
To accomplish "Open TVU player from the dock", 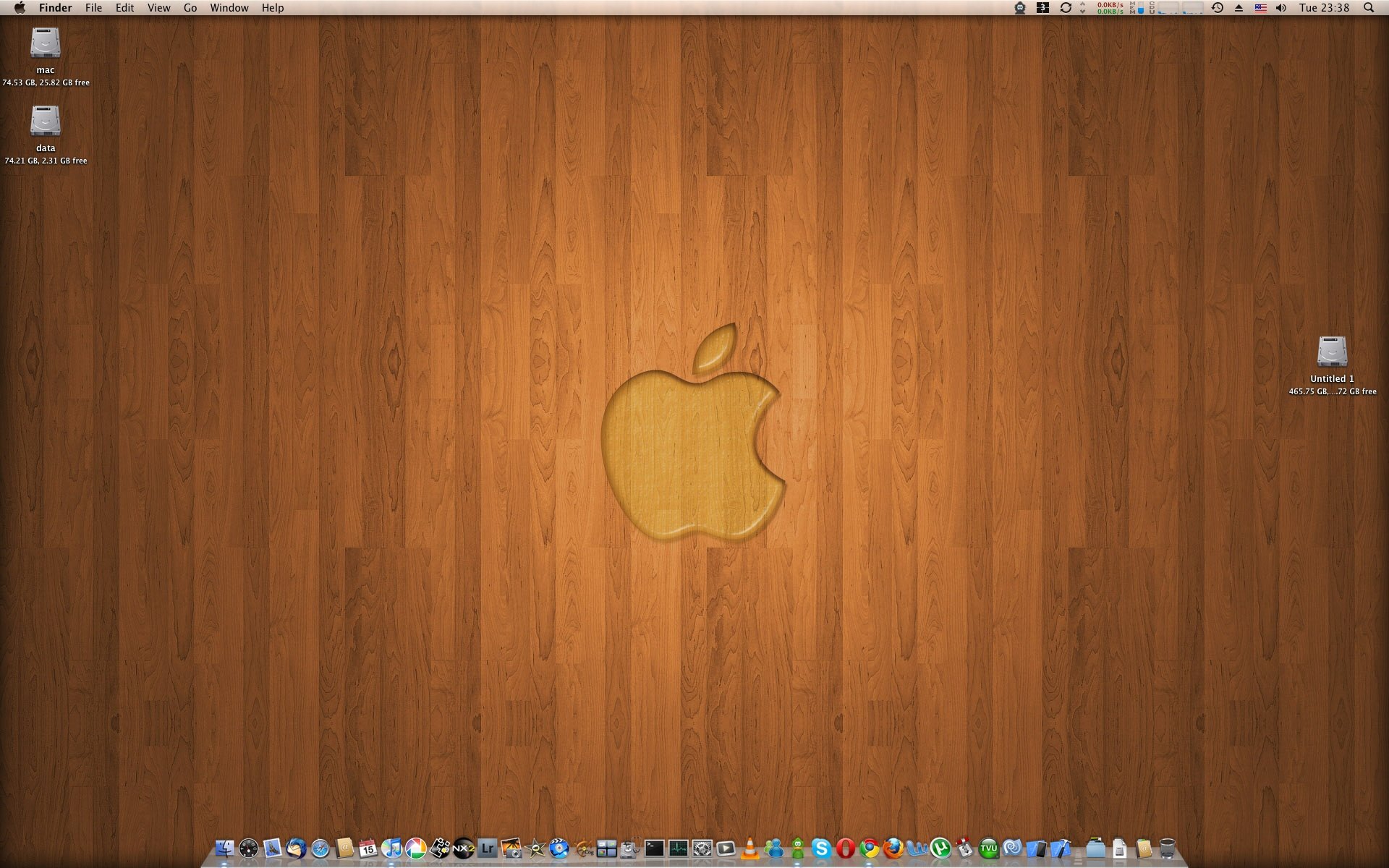I will coord(989,848).
